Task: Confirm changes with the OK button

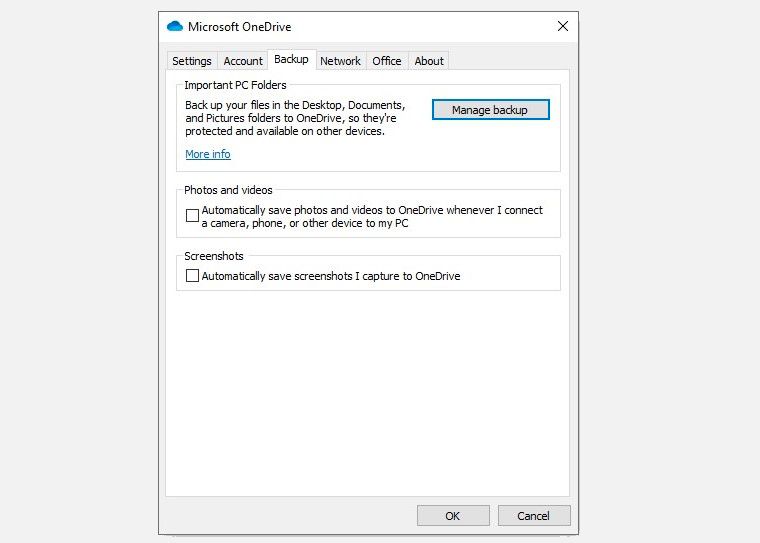Action: click(x=453, y=516)
